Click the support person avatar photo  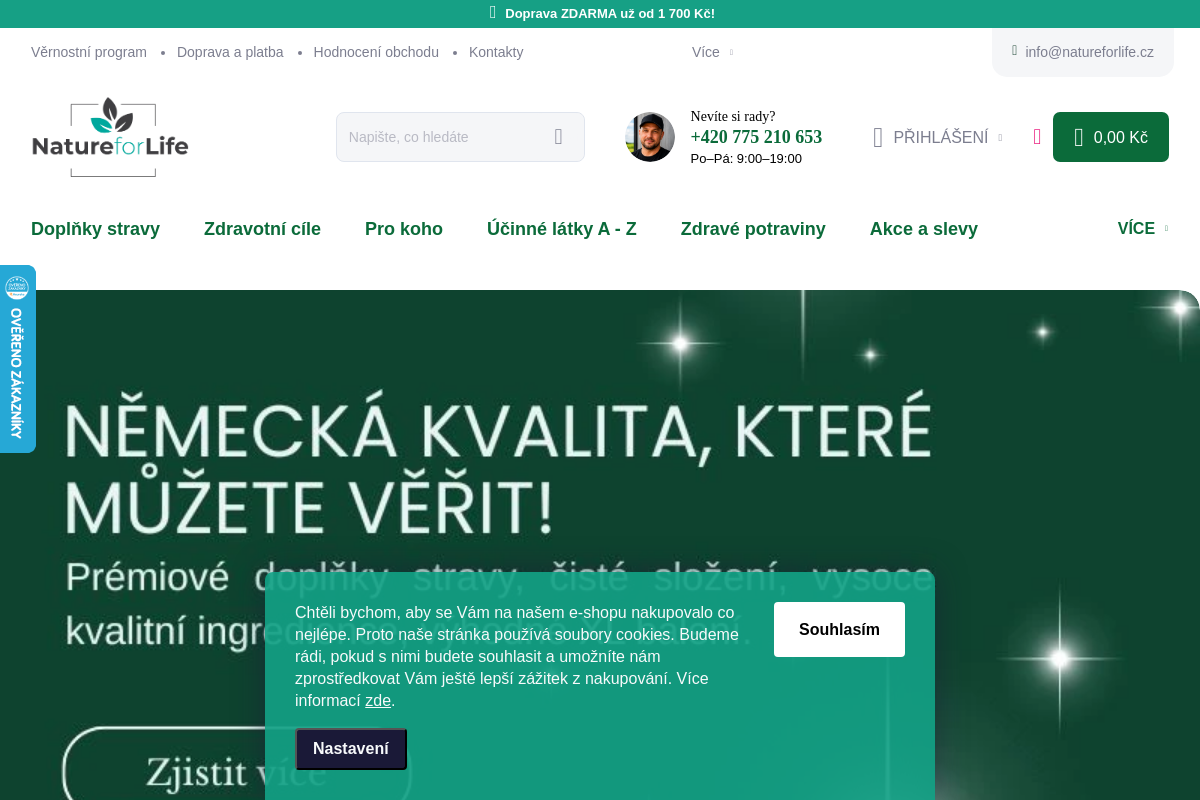click(x=650, y=137)
